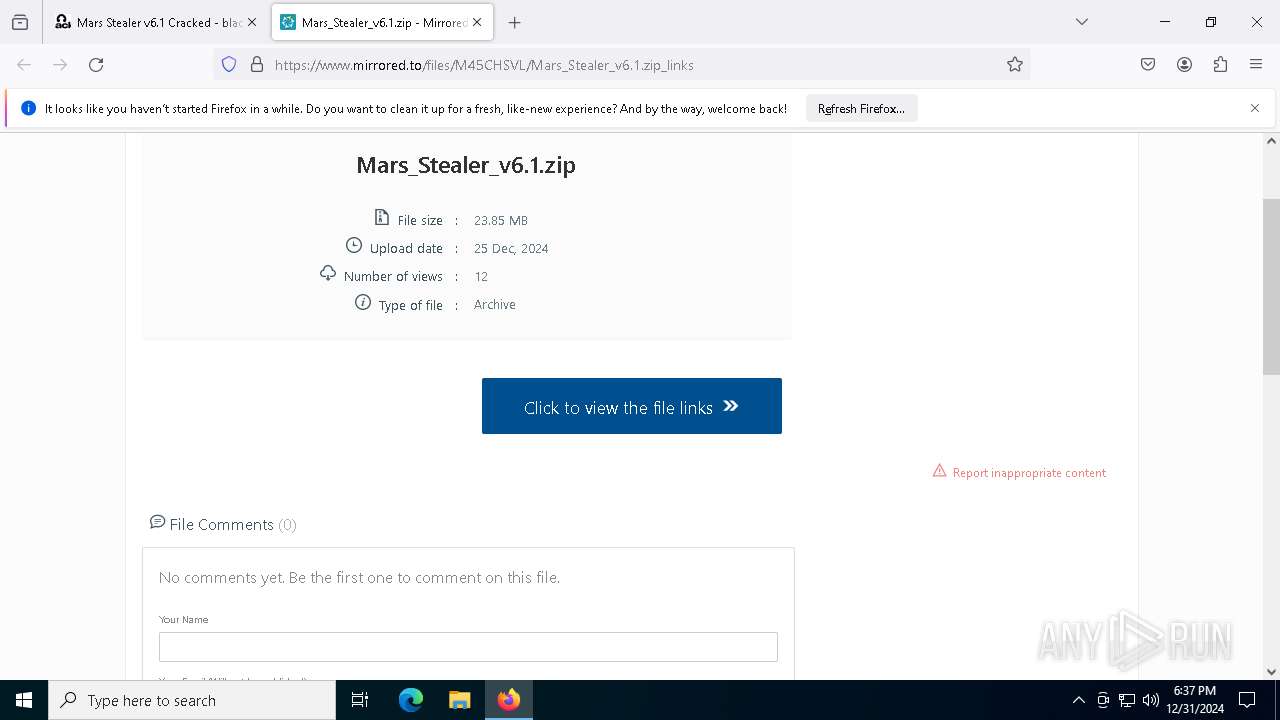Close the Mars Stealer v6.1 Cracked tab
Image resolution: width=1280 pixels, height=720 pixels.
coord(252,22)
